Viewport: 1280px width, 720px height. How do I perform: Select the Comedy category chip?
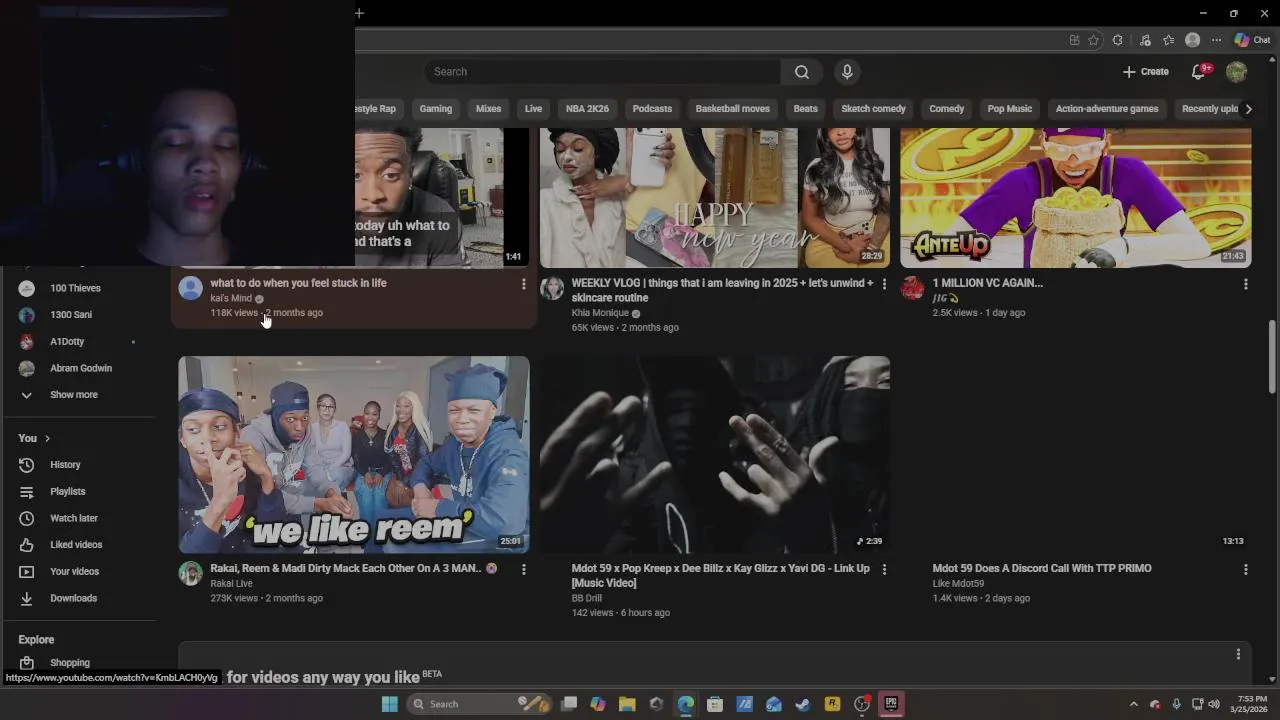(946, 109)
